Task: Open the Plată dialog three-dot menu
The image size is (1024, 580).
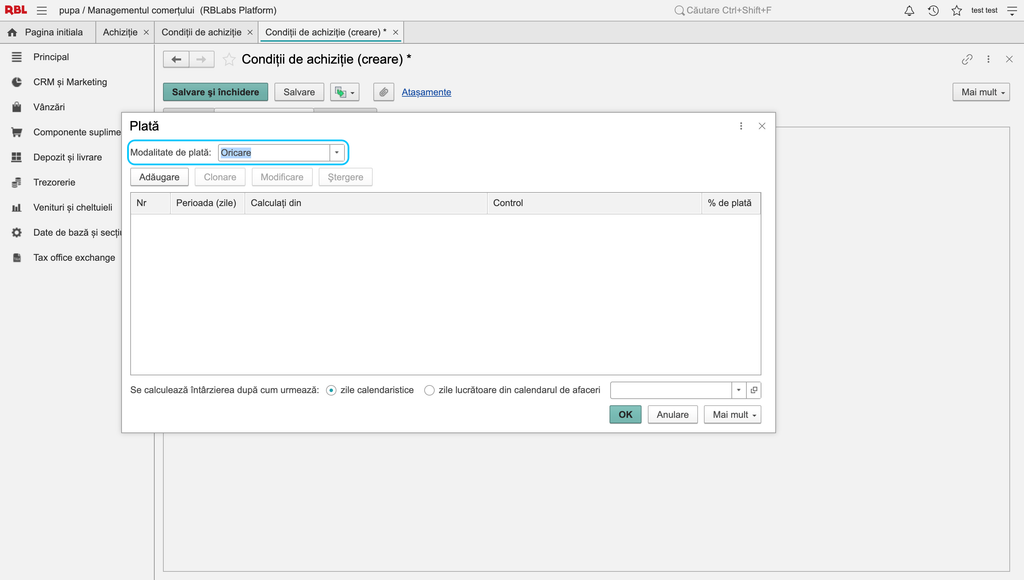Action: [741, 126]
